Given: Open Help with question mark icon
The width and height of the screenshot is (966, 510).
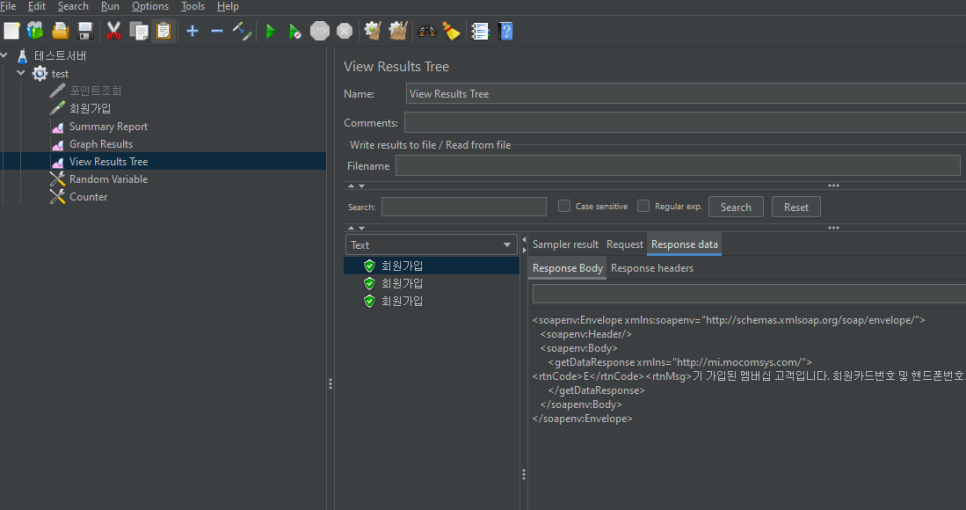Looking at the screenshot, I should (x=505, y=31).
